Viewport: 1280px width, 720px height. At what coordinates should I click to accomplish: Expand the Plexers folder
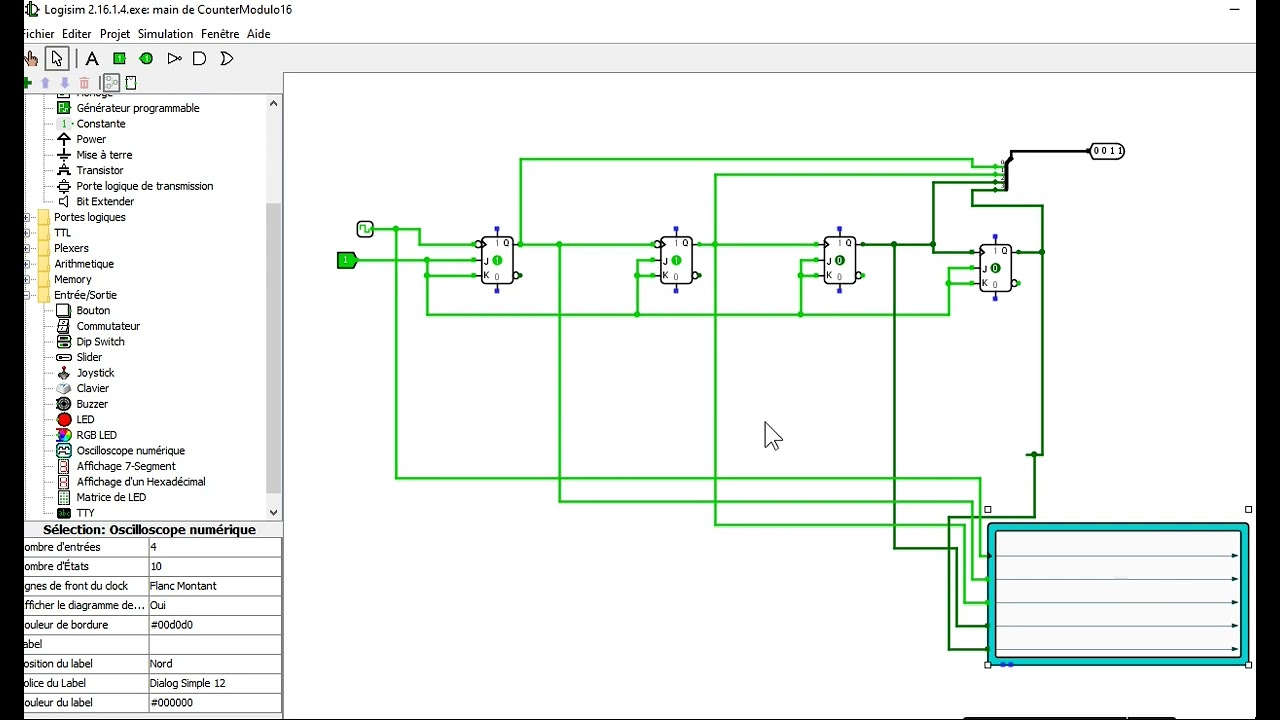pos(28,248)
